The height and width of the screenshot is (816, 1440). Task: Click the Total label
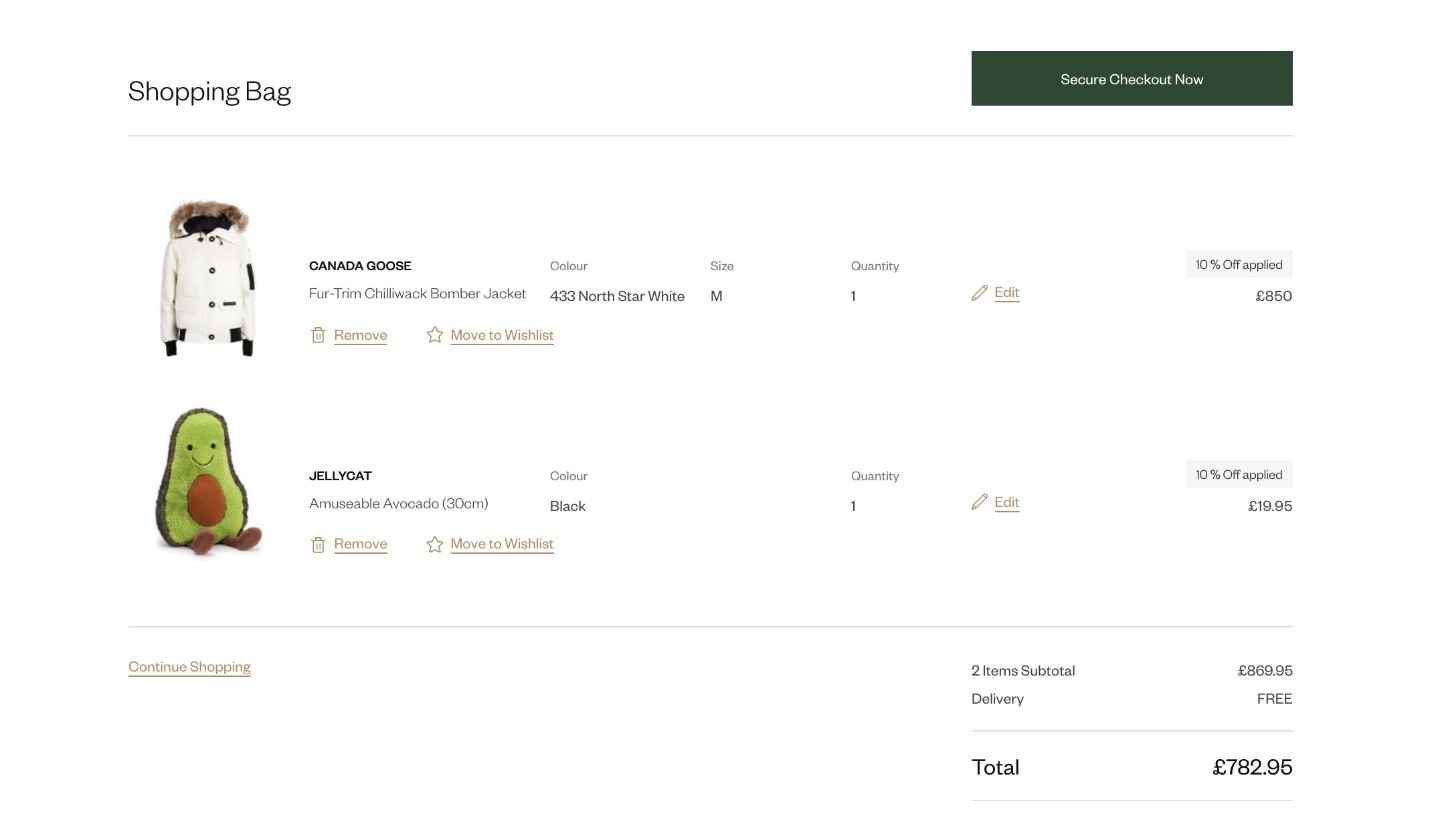coord(995,767)
